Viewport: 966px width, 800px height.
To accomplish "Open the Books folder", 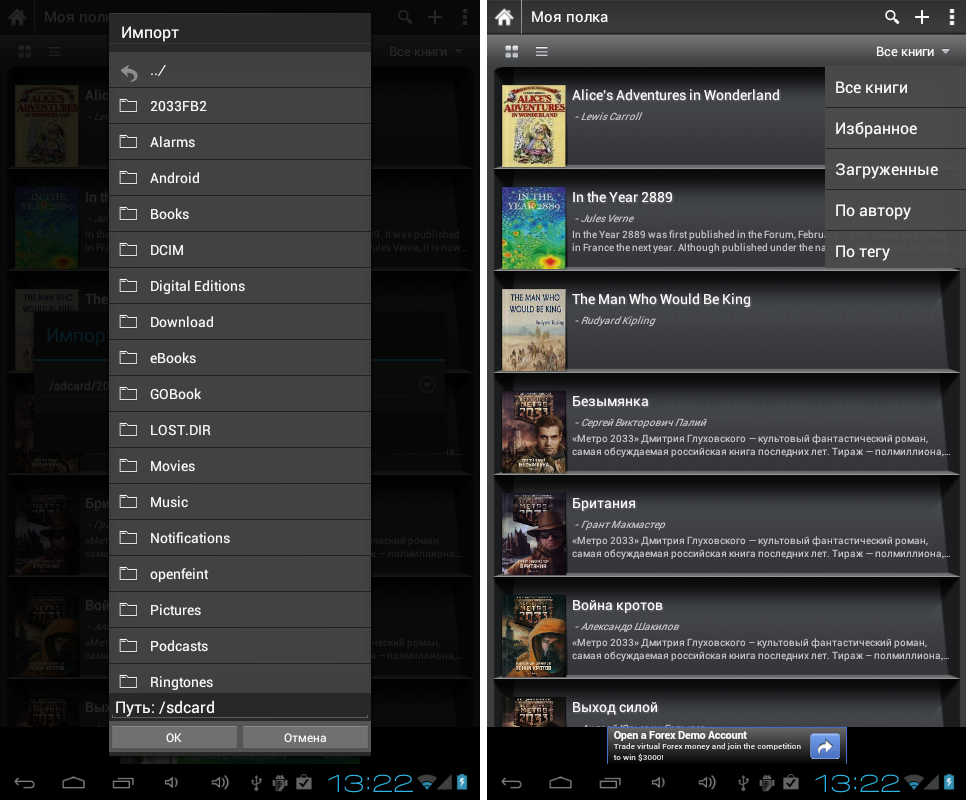I will [x=240, y=214].
